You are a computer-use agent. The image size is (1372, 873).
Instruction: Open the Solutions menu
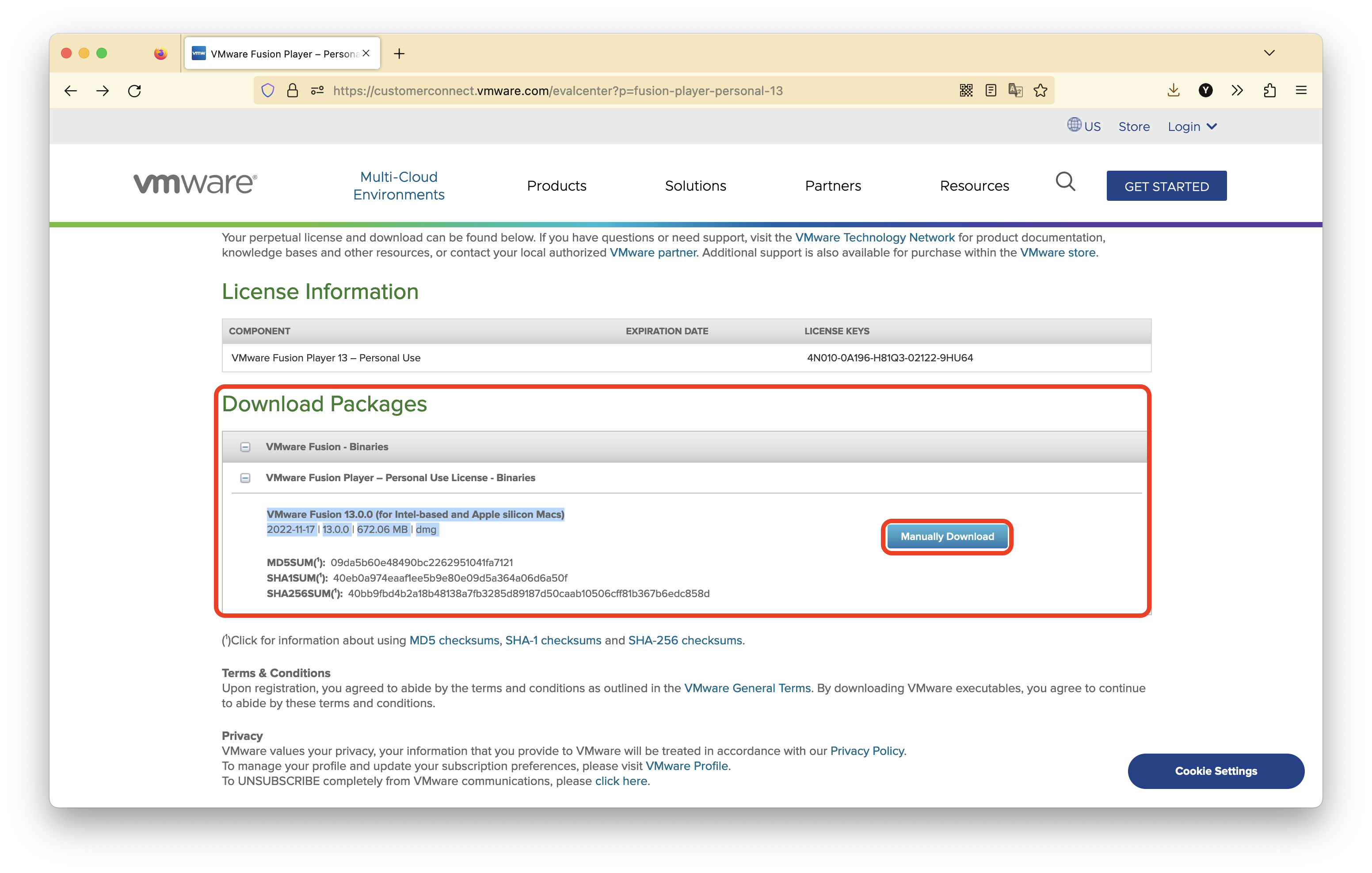[x=695, y=186]
